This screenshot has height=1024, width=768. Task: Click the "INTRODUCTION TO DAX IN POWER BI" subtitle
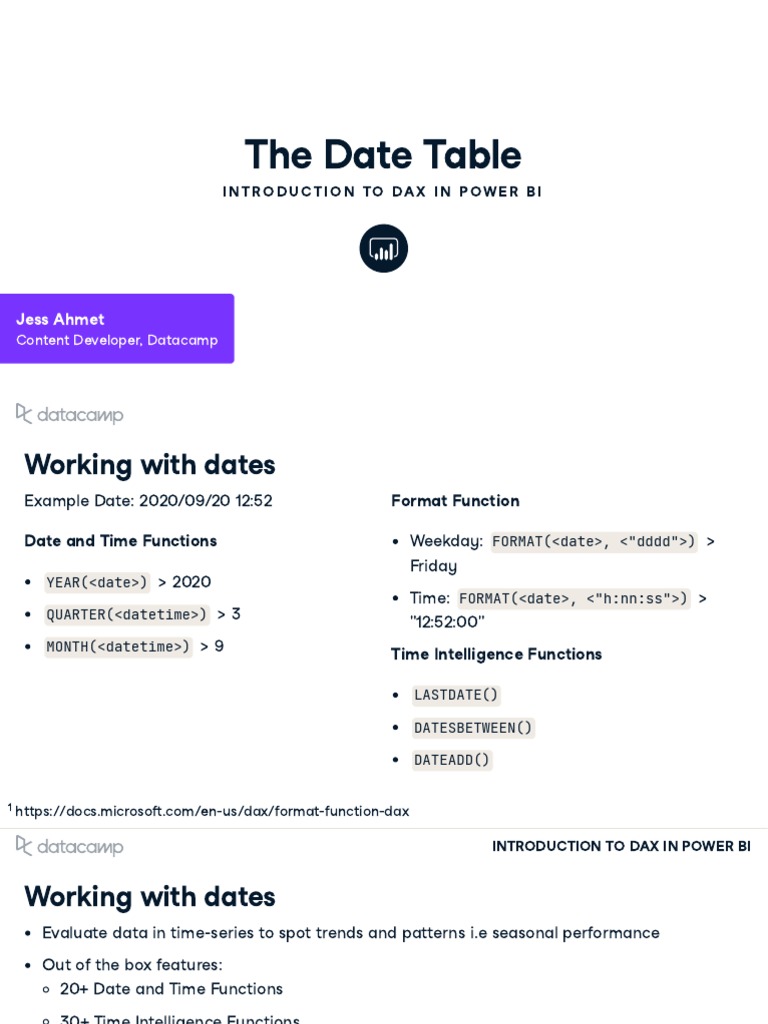click(383, 191)
